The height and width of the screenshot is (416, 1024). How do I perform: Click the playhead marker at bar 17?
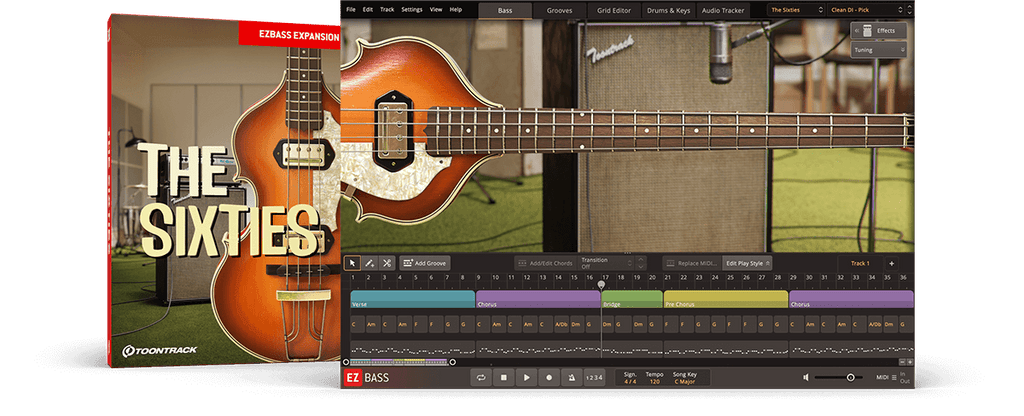click(x=601, y=285)
